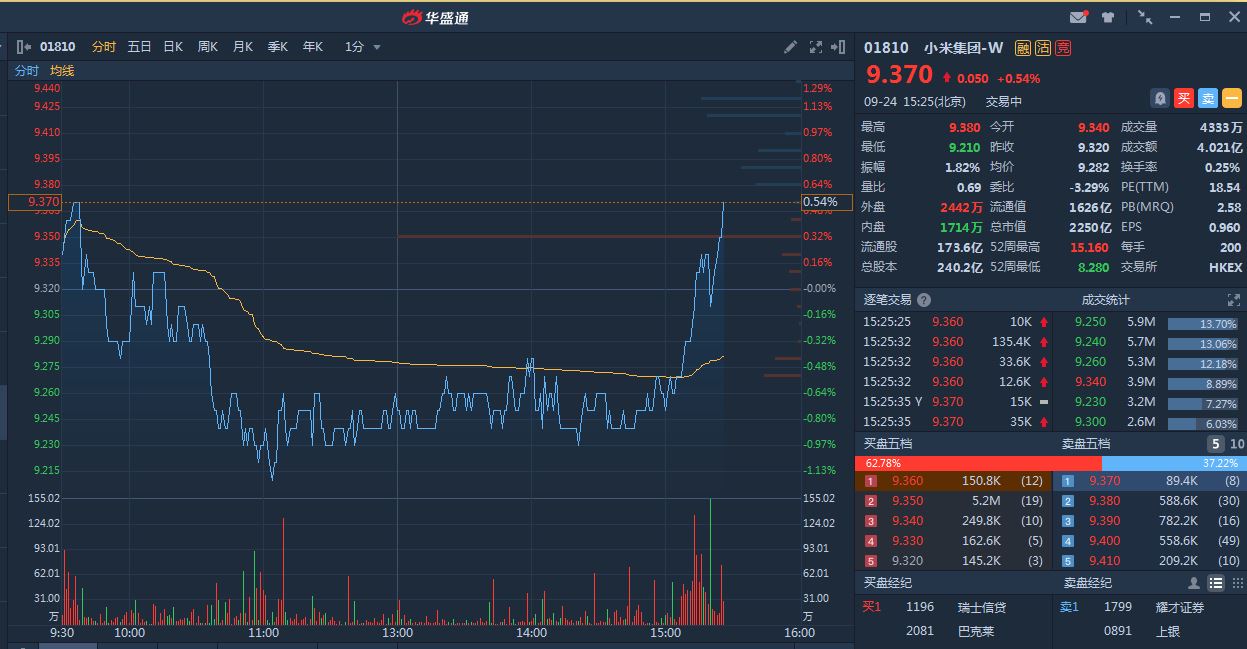Select bid level 2 at 9.350
1247x649 pixels.
tap(952, 501)
